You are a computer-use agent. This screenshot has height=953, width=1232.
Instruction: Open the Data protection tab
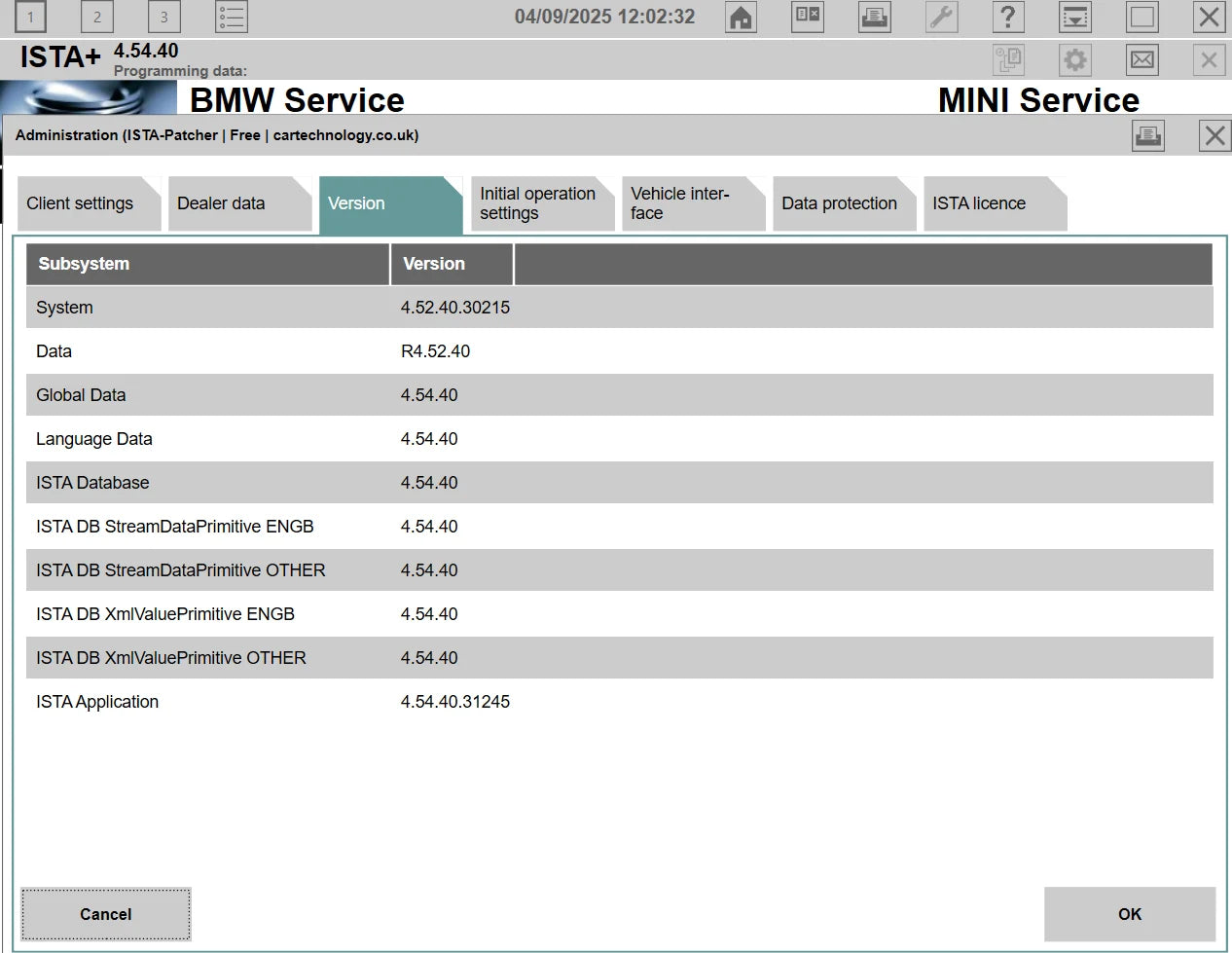click(x=839, y=203)
